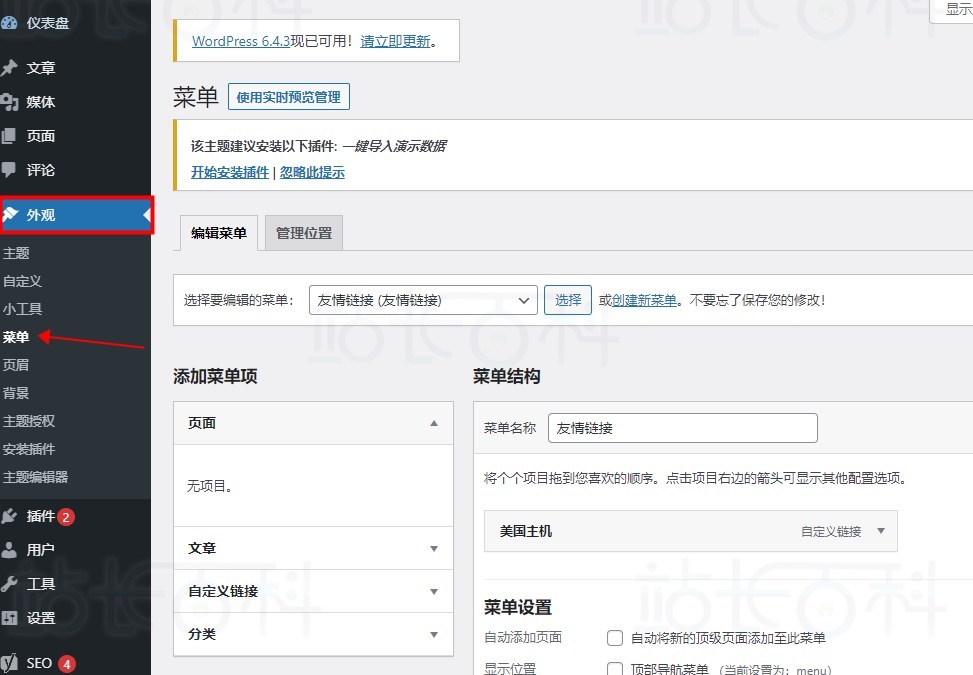Open the 菜单 submenu item

[16, 337]
